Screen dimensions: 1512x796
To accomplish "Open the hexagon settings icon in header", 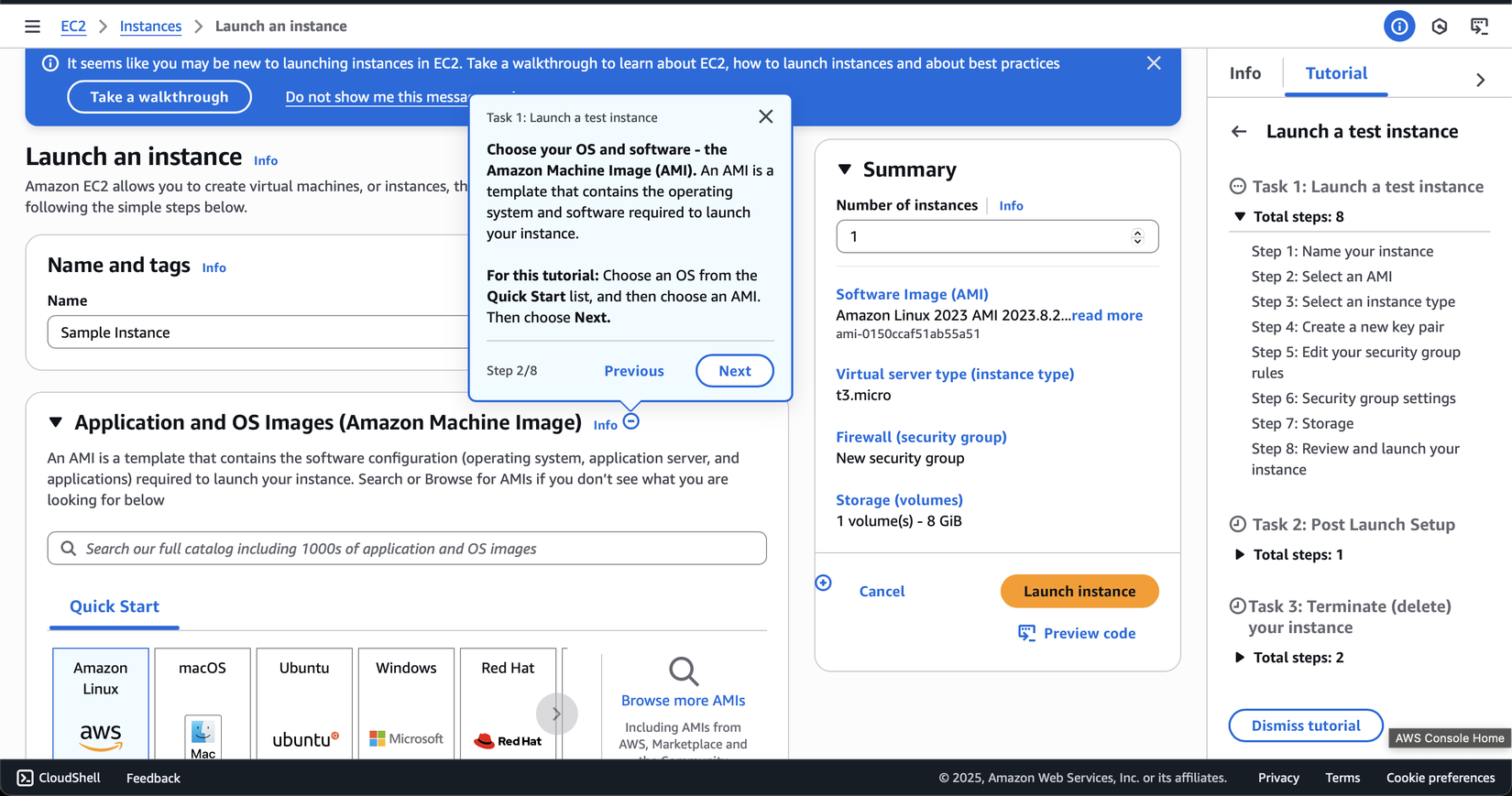I will (x=1440, y=27).
